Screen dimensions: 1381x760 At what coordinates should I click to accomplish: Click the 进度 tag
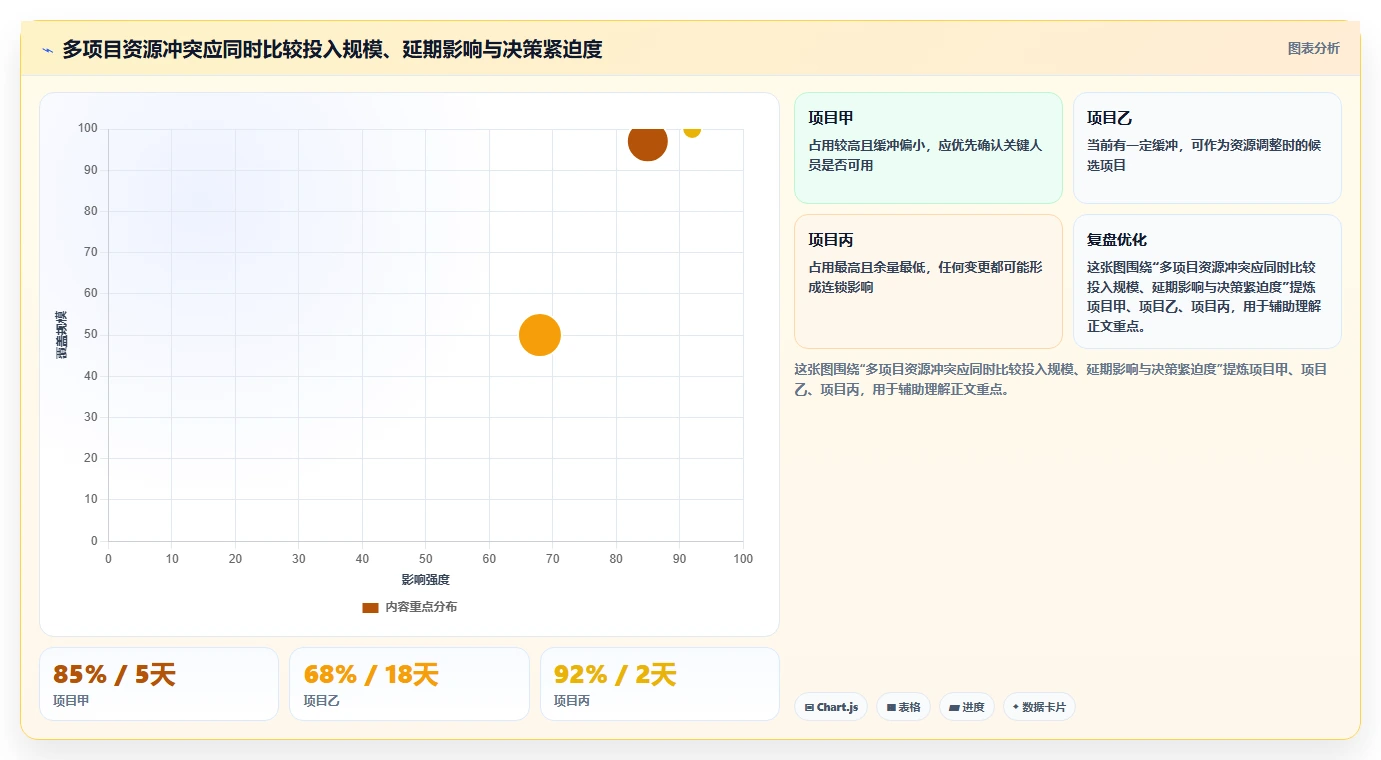coord(967,707)
